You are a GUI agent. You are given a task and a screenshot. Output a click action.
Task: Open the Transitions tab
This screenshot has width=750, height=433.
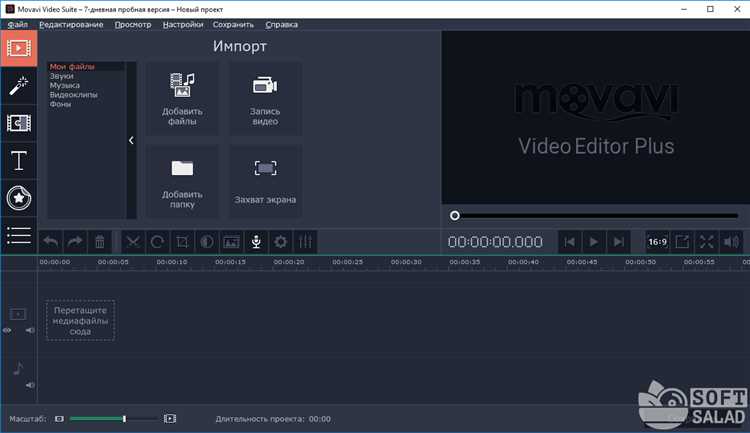click(x=19, y=123)
